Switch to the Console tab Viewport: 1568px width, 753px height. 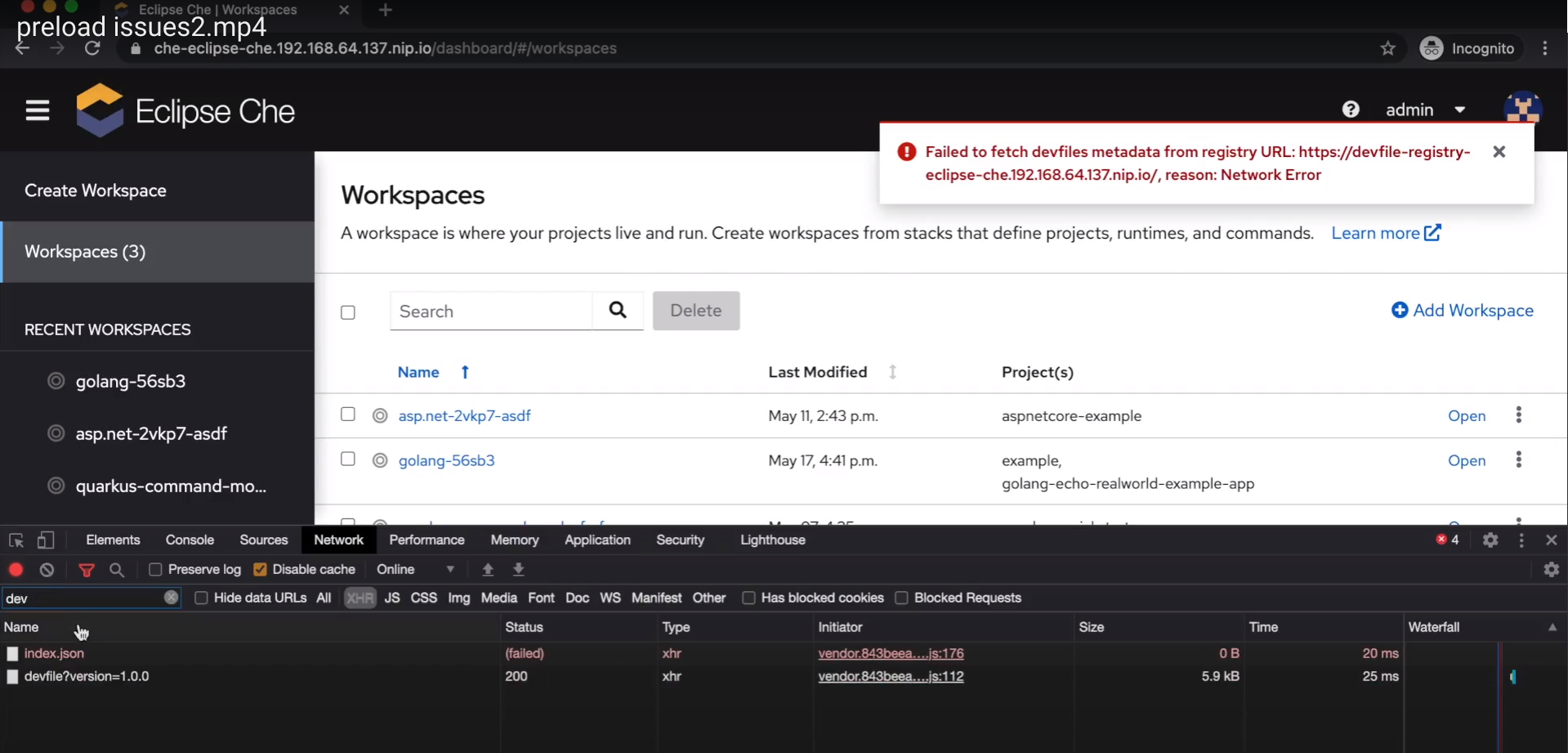pyautogui.click(x=189, y=540)
